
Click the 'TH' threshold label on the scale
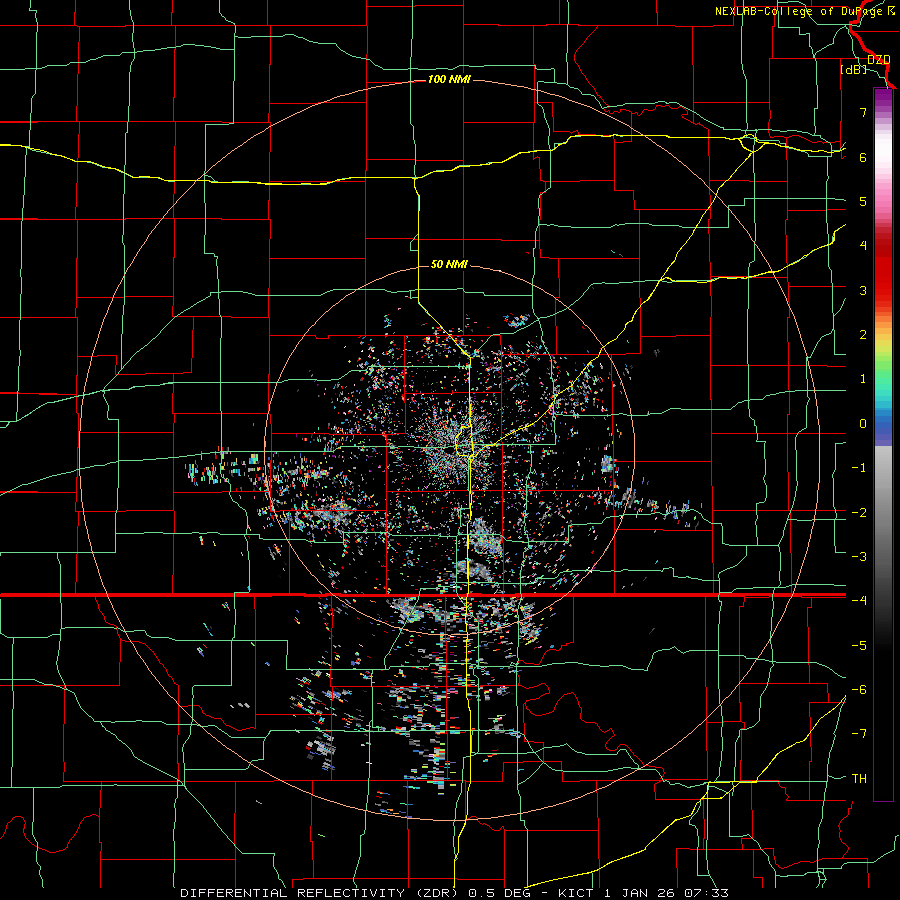pos(859,779)
